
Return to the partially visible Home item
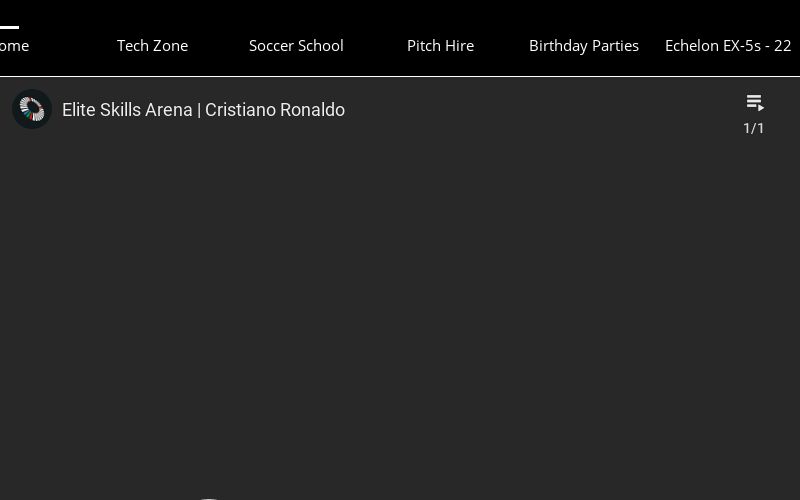point(14,46)
